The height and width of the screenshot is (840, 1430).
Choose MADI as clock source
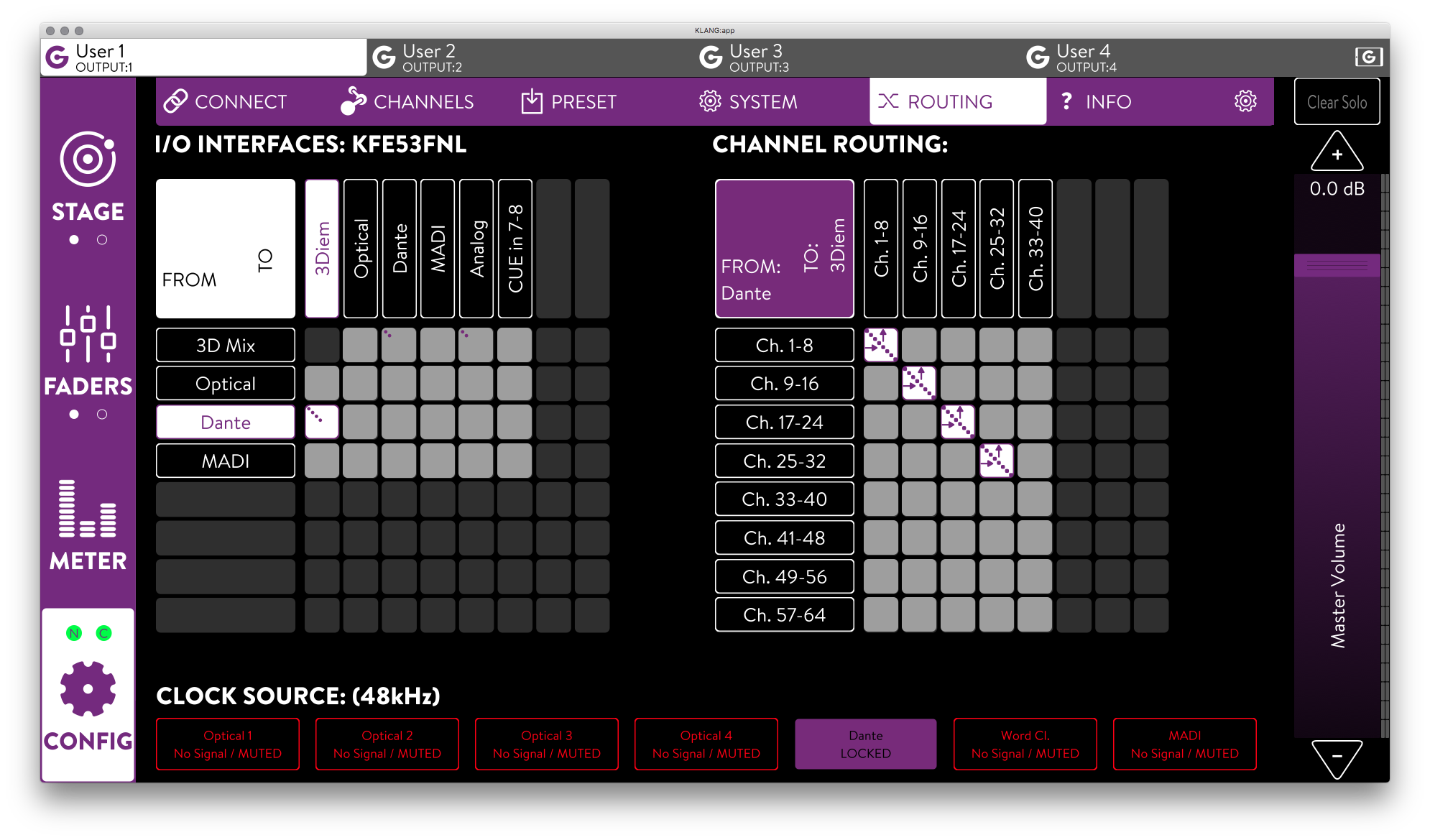pyautogui.click(x=1185, y=744)
